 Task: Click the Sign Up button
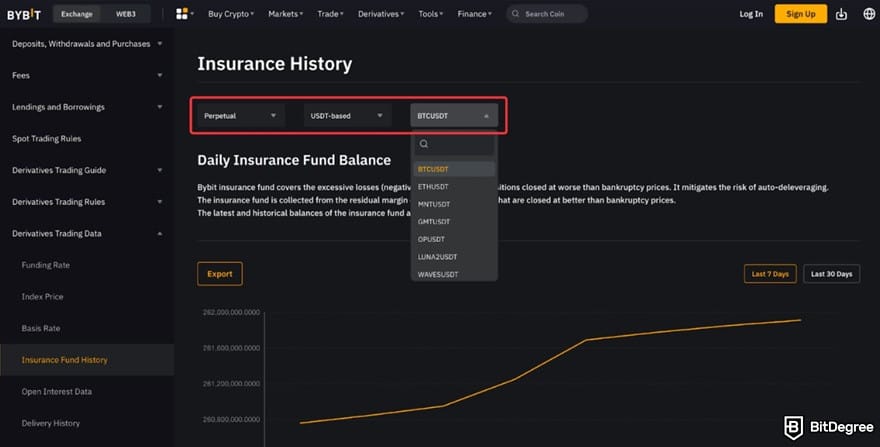click(x=800, y=14)
